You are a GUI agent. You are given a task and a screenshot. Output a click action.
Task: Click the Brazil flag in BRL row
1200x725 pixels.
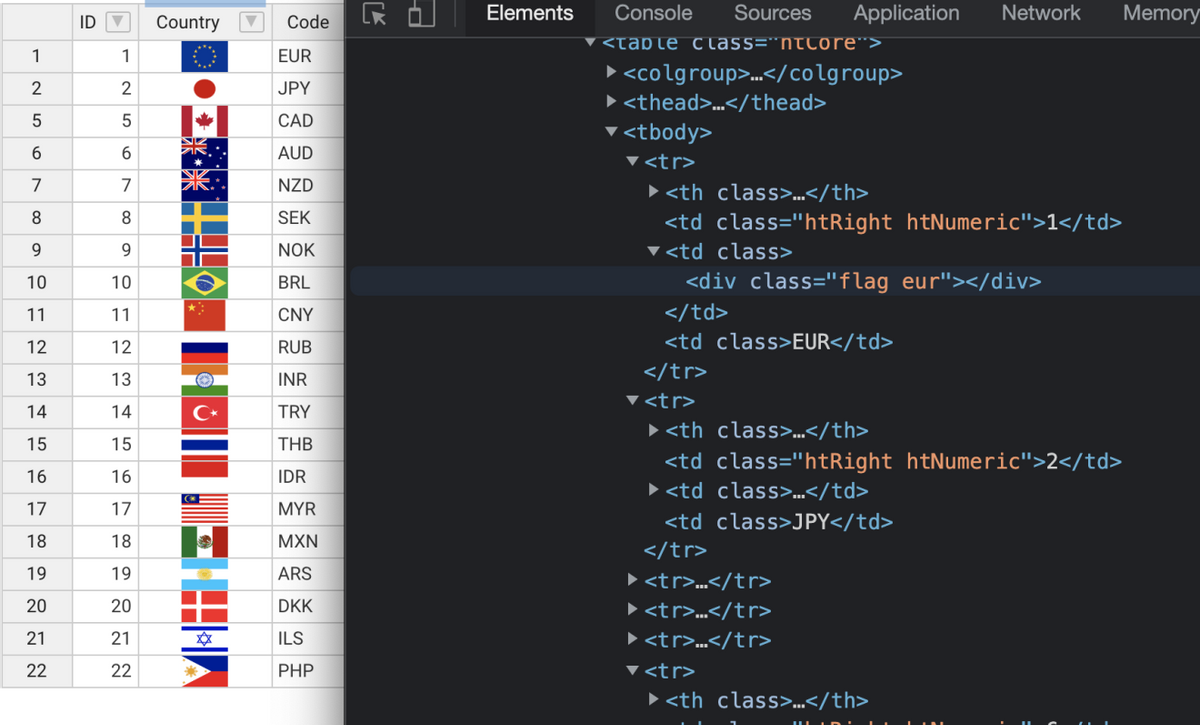[204, 282]
